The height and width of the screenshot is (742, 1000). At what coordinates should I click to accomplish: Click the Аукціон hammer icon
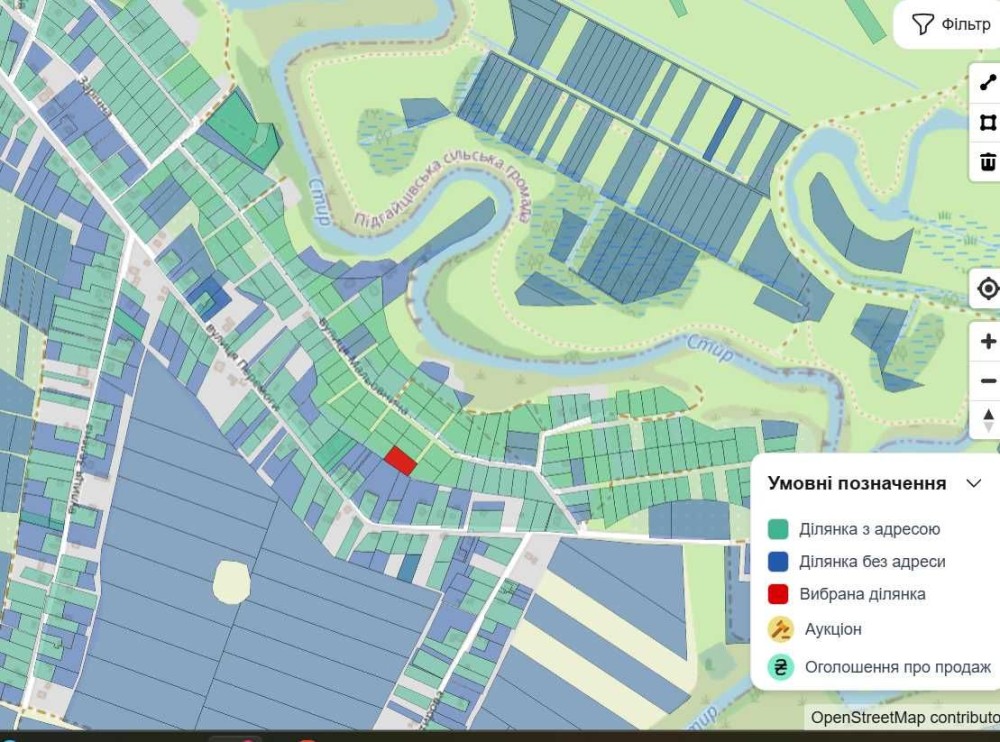[x=780, y=629]
